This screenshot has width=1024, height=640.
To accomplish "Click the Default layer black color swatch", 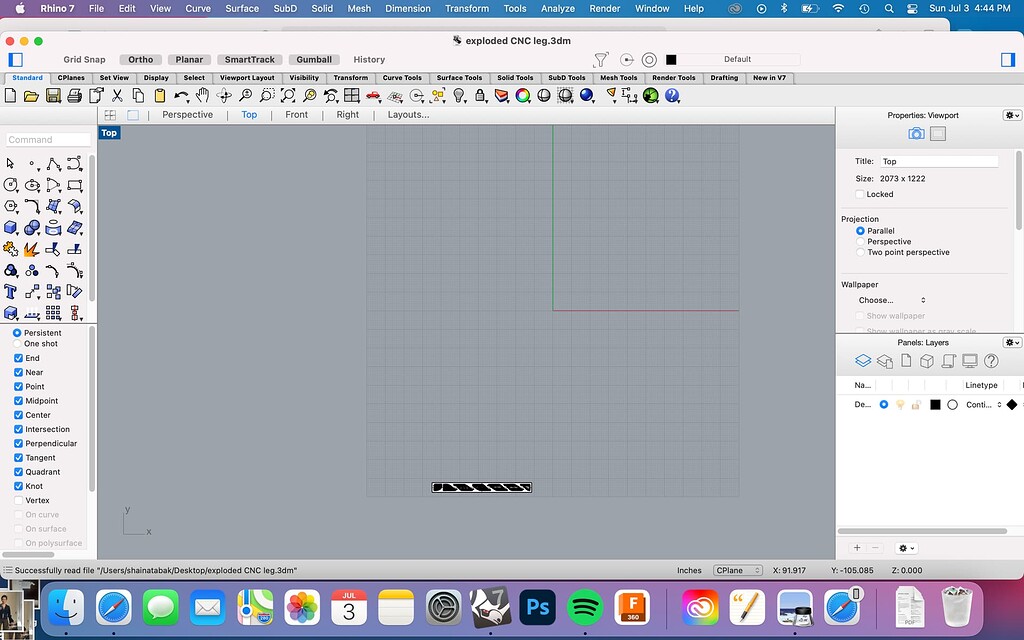I will pyautogui.click(x=935, y=405).
